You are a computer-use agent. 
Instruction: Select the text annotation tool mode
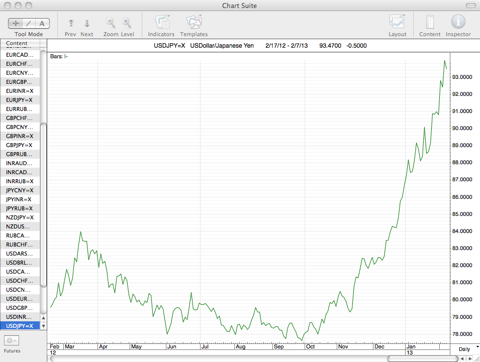point(42,23)
